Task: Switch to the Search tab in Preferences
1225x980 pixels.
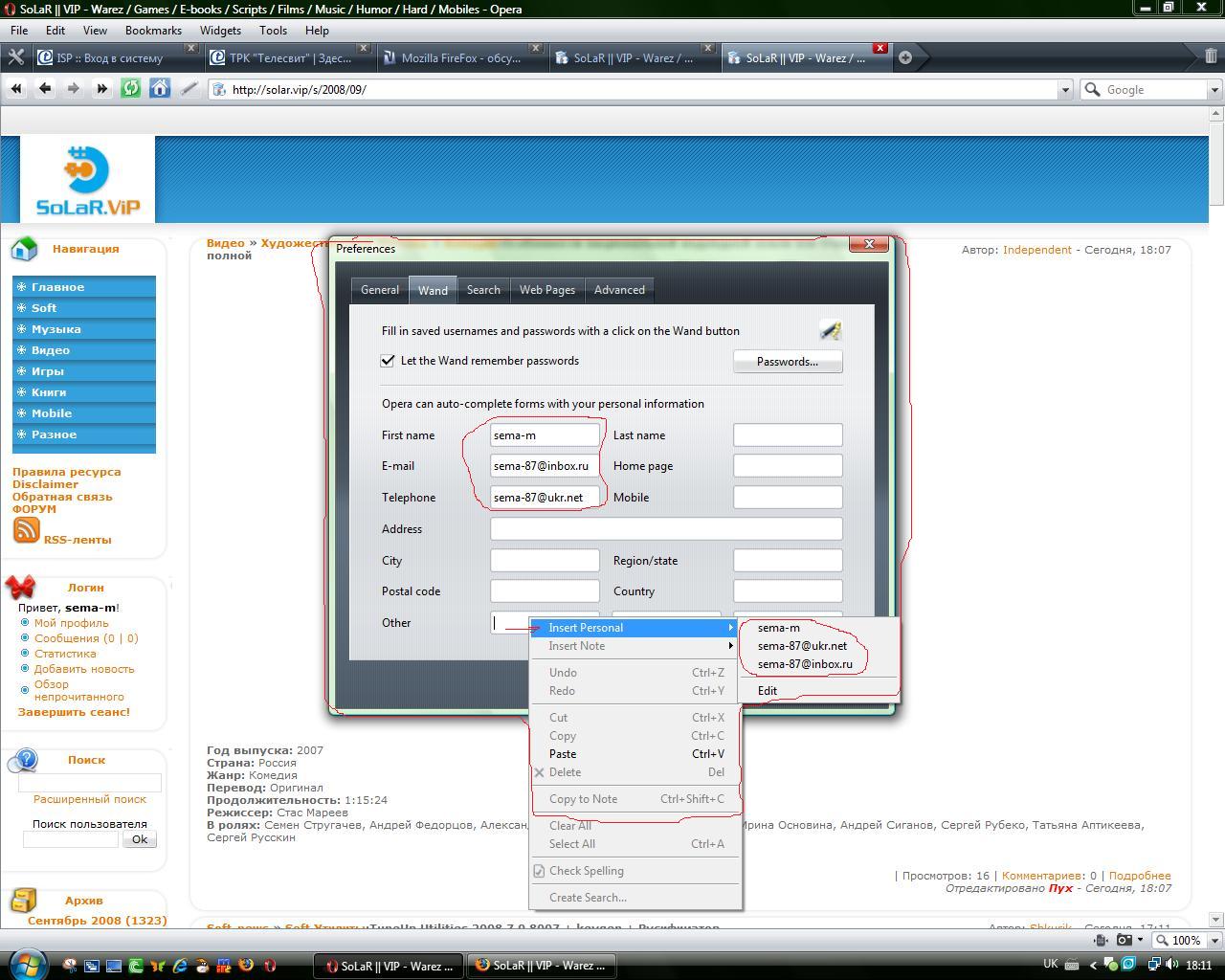Action: click(x=483, y=290)
